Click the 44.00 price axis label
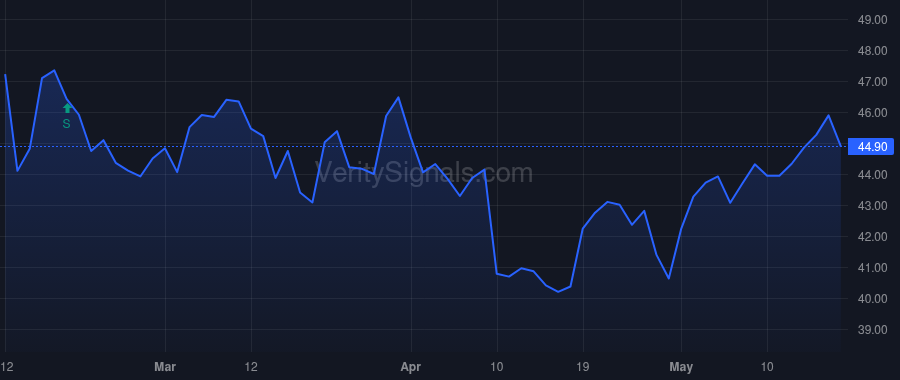The height and width of the screenshot is (380, 900). coord(872,175)
